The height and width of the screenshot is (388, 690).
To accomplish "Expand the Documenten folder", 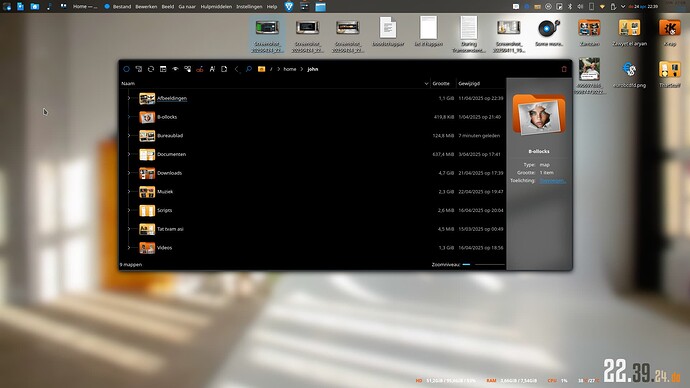I will pos(128,154).
